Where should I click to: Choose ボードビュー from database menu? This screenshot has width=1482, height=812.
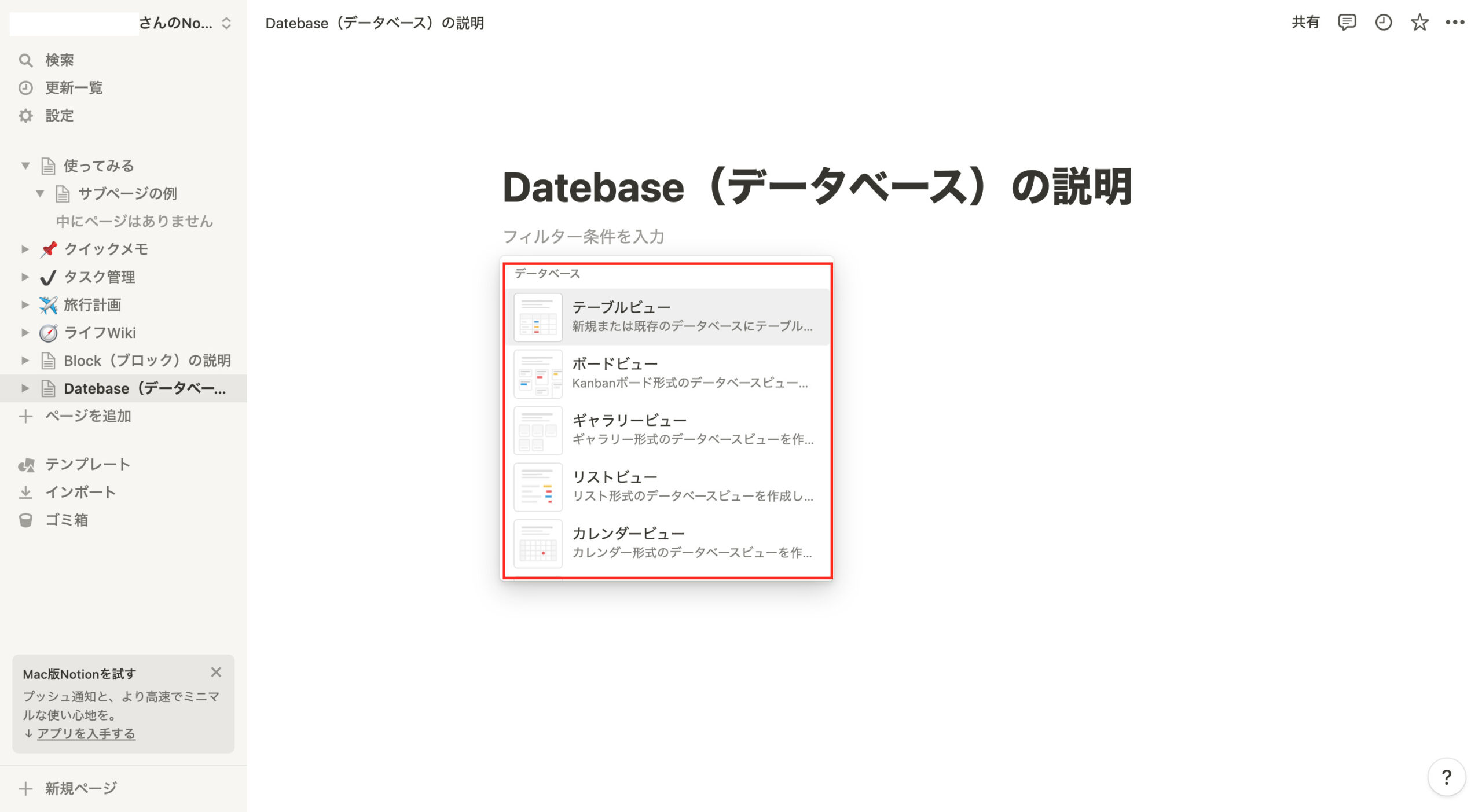(667, 373)
